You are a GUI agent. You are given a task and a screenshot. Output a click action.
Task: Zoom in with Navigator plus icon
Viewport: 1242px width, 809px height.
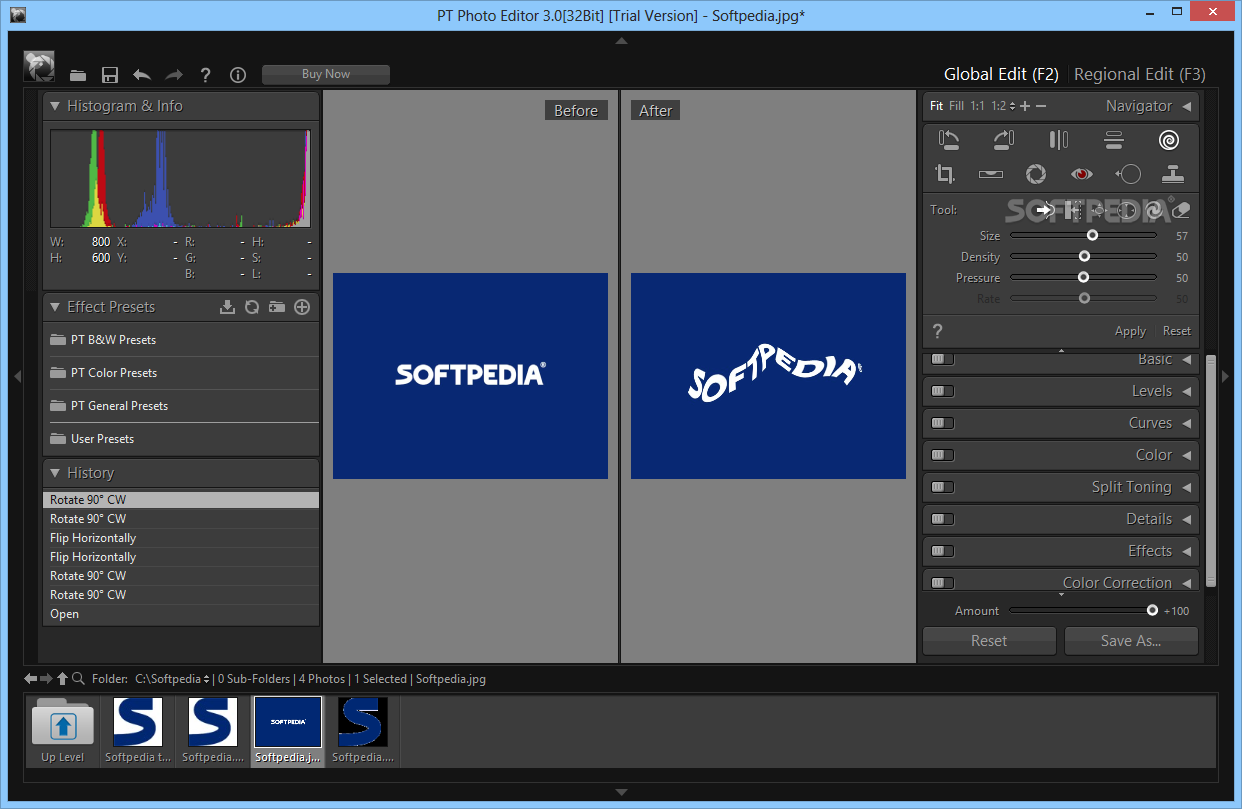tap(1025, 106)
